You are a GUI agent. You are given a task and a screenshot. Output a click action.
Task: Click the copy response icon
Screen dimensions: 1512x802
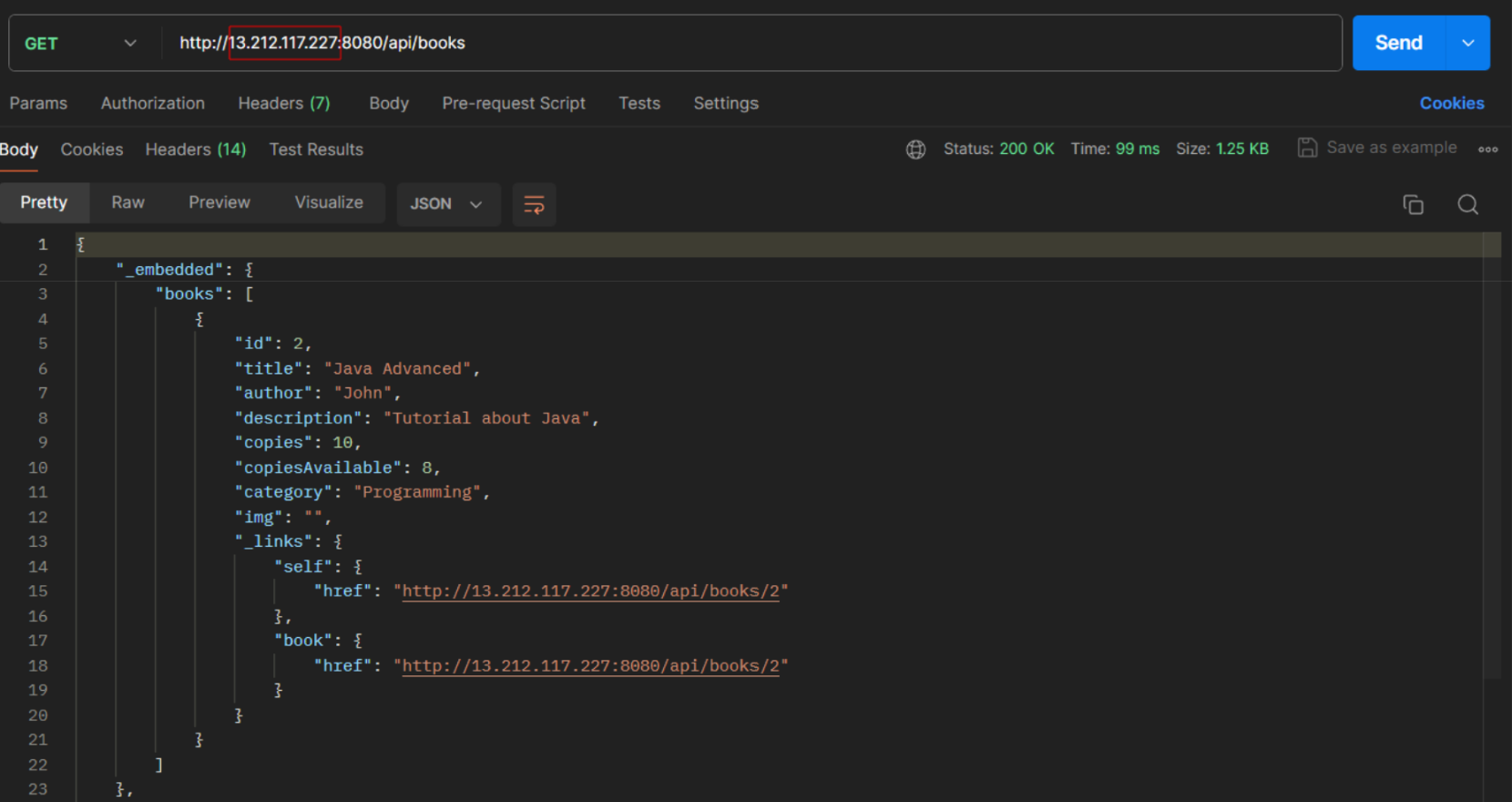coord(1414,204)
